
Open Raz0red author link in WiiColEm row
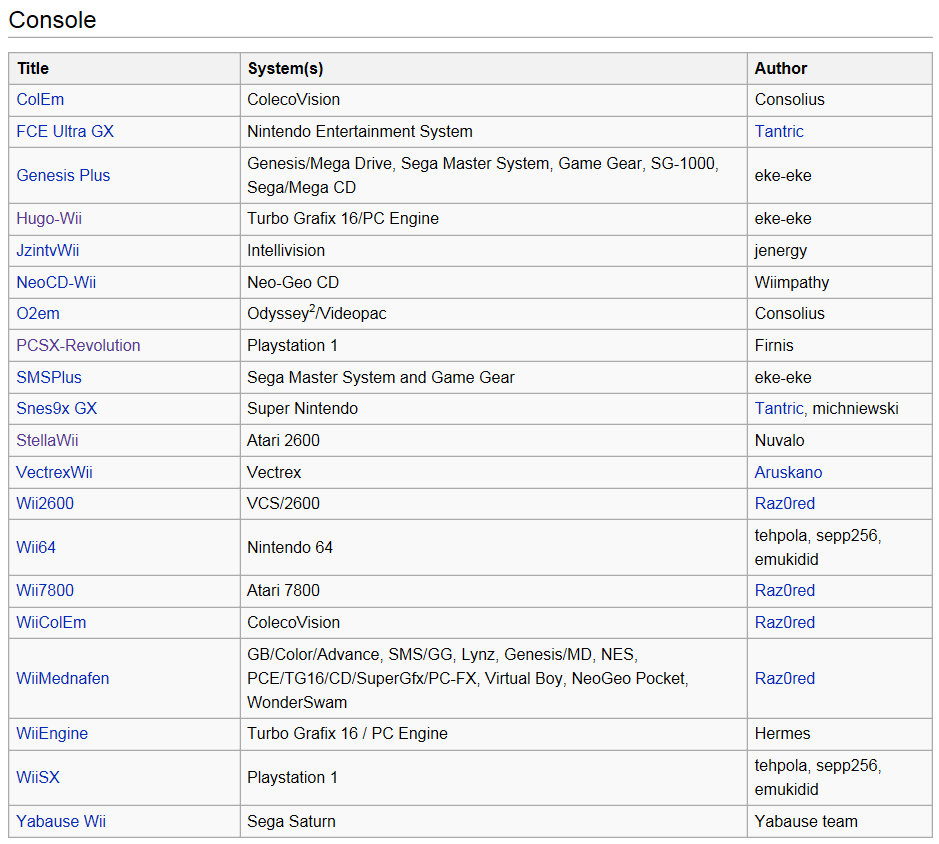[x=784, y=622]
